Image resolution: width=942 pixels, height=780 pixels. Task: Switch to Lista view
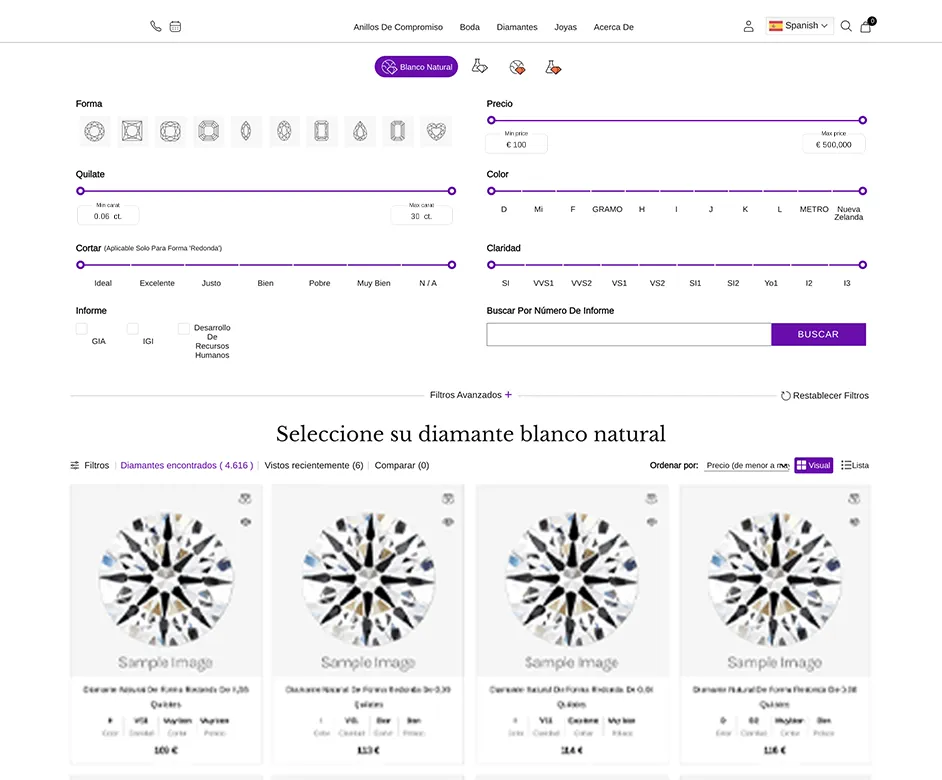point(854,465)
